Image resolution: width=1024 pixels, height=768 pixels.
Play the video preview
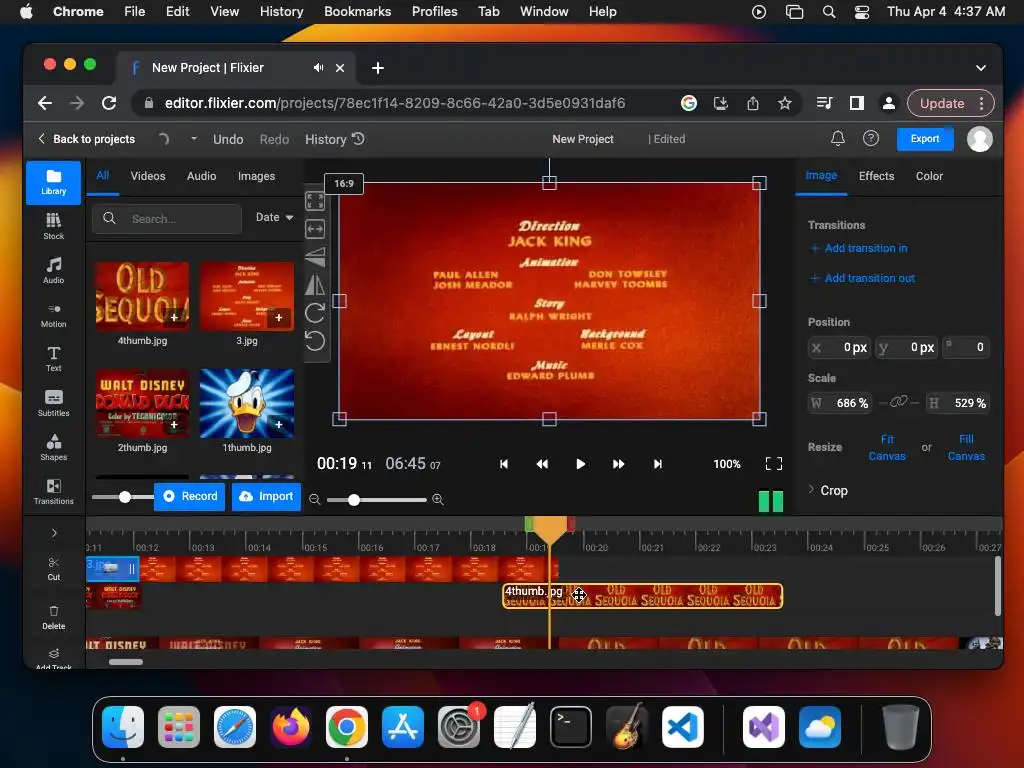tap(580, 464)
